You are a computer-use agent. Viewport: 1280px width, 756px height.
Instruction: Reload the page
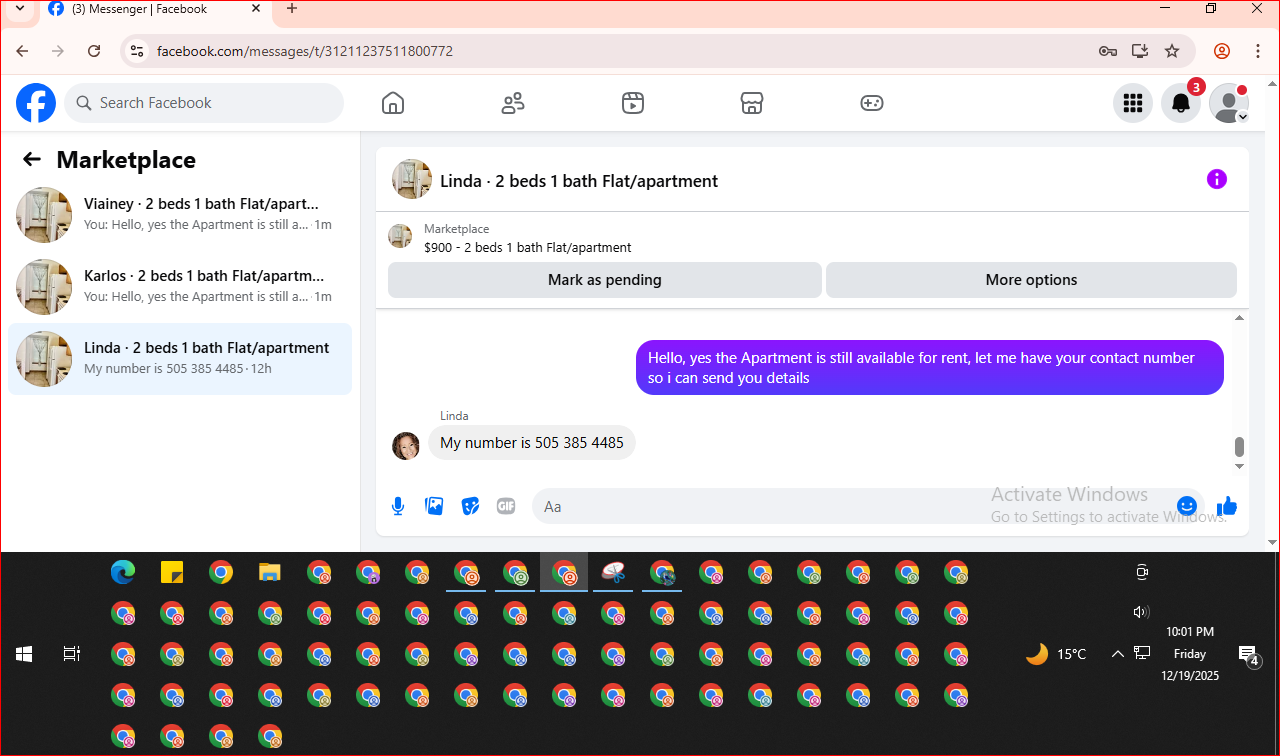point(94,51)
